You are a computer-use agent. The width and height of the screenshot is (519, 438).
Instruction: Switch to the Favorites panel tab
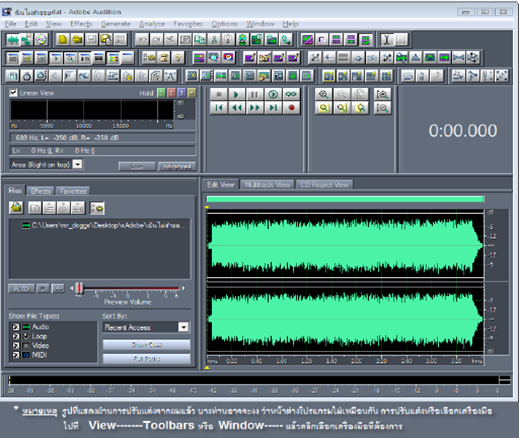(x=73, y=191)
